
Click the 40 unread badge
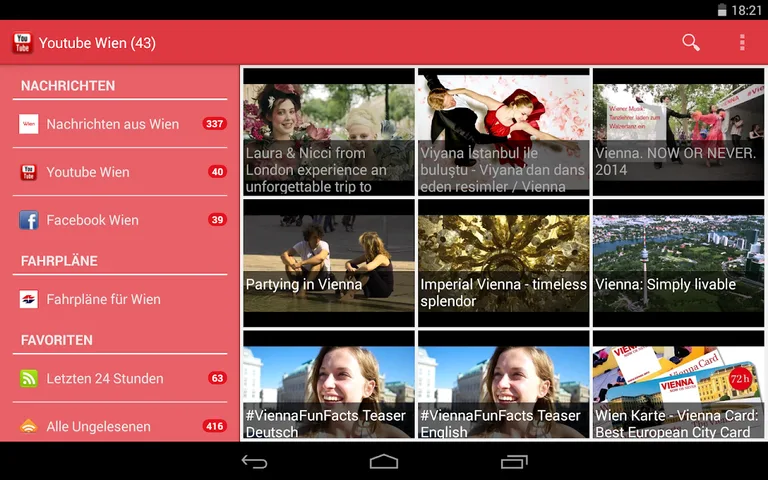[217, 172]
